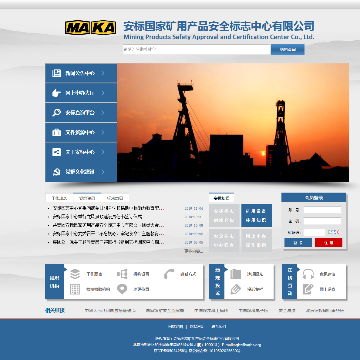Click the share icon in blue sidebar

56,152
